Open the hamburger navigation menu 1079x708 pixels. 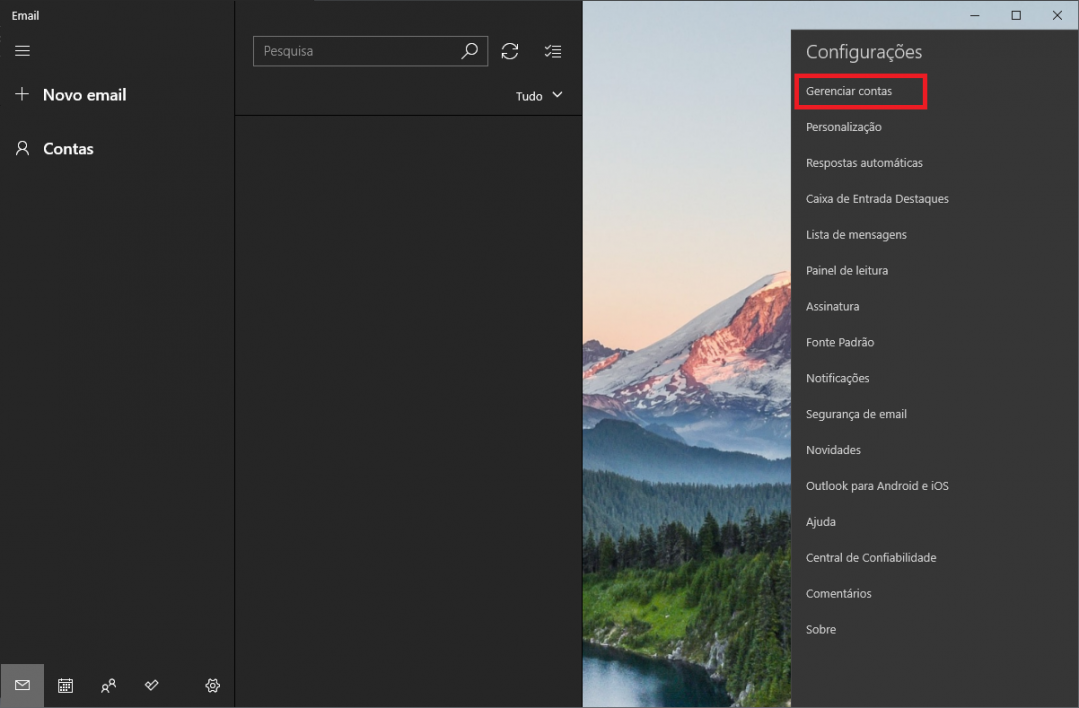point(22,51)
